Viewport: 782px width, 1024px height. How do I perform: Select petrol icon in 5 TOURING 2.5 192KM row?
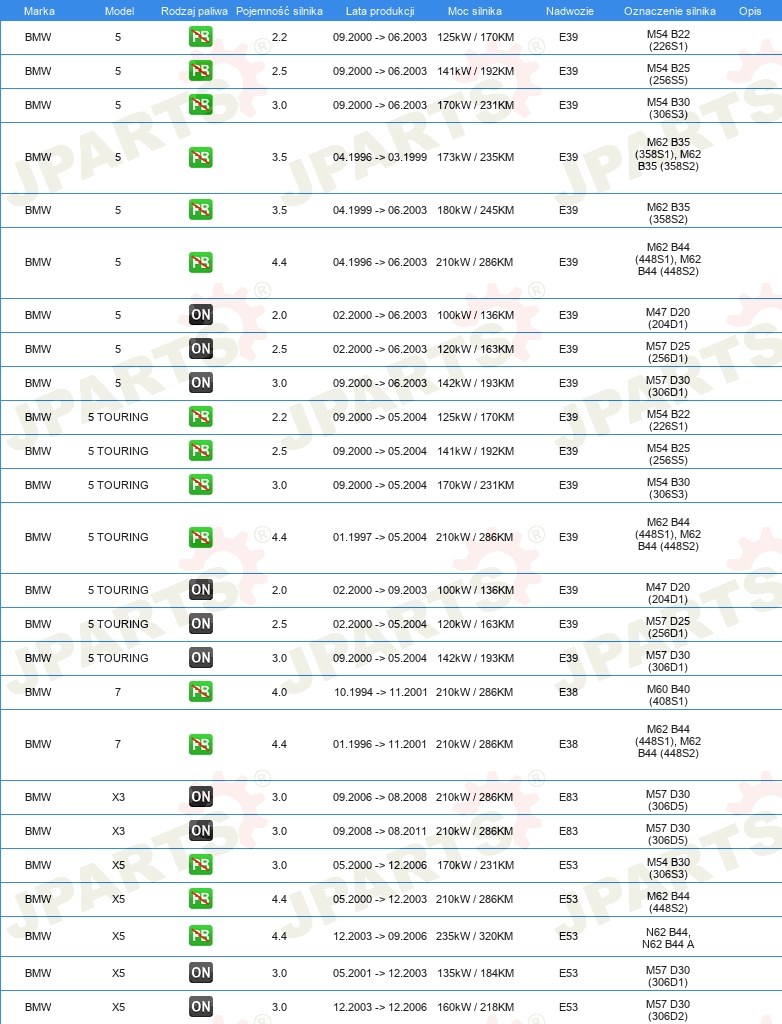(201, 451)
